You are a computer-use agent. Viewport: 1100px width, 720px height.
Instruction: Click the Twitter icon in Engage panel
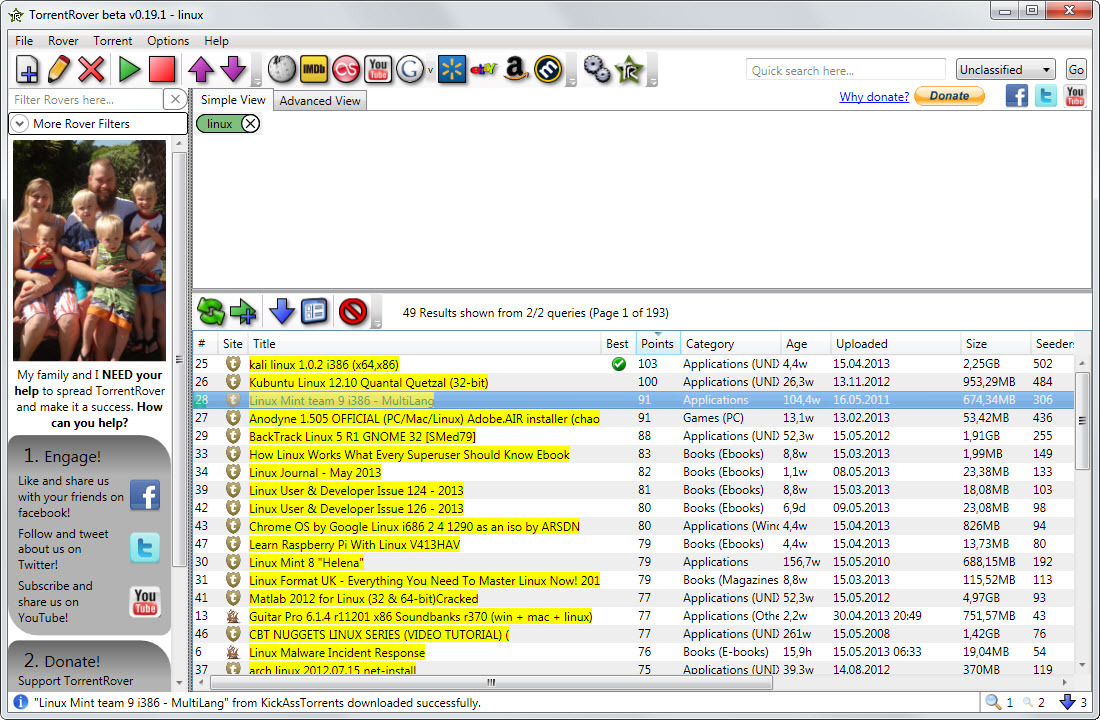(145, 547)
